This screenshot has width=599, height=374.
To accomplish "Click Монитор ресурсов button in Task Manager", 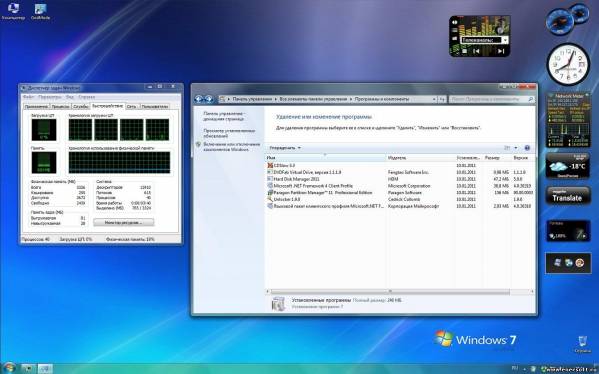I will (x=123, y=222).
